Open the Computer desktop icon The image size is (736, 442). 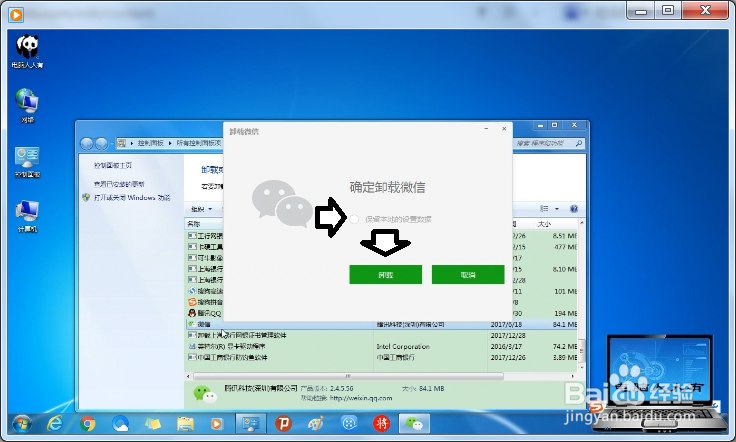pos(27,216)
